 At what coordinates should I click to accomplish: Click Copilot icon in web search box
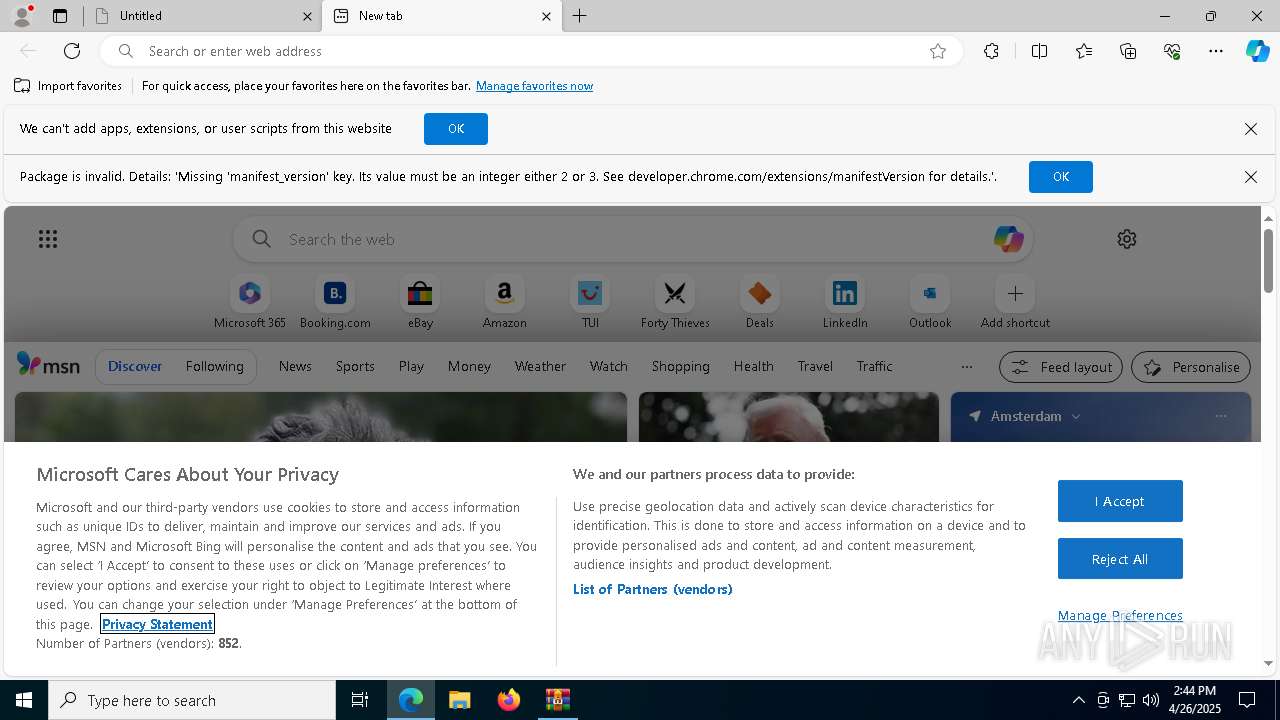pyautogui.click(x=1008, y=239)
